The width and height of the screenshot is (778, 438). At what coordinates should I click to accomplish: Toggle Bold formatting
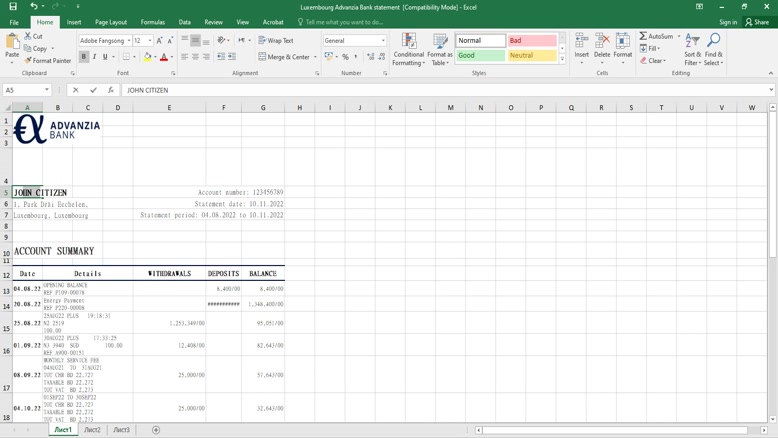tap(84, 57)
